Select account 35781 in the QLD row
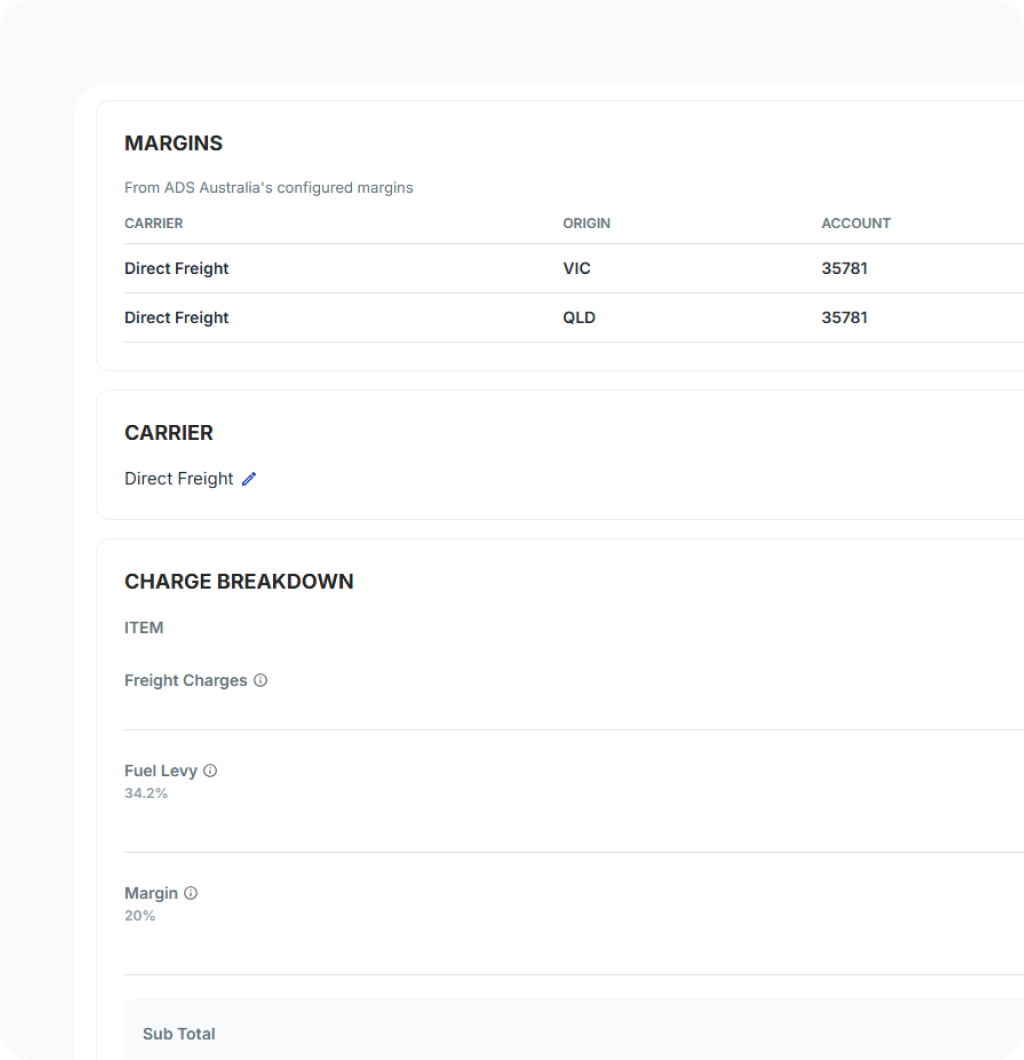Viewport: 1024px width, 1060px height. pos(844,318)
